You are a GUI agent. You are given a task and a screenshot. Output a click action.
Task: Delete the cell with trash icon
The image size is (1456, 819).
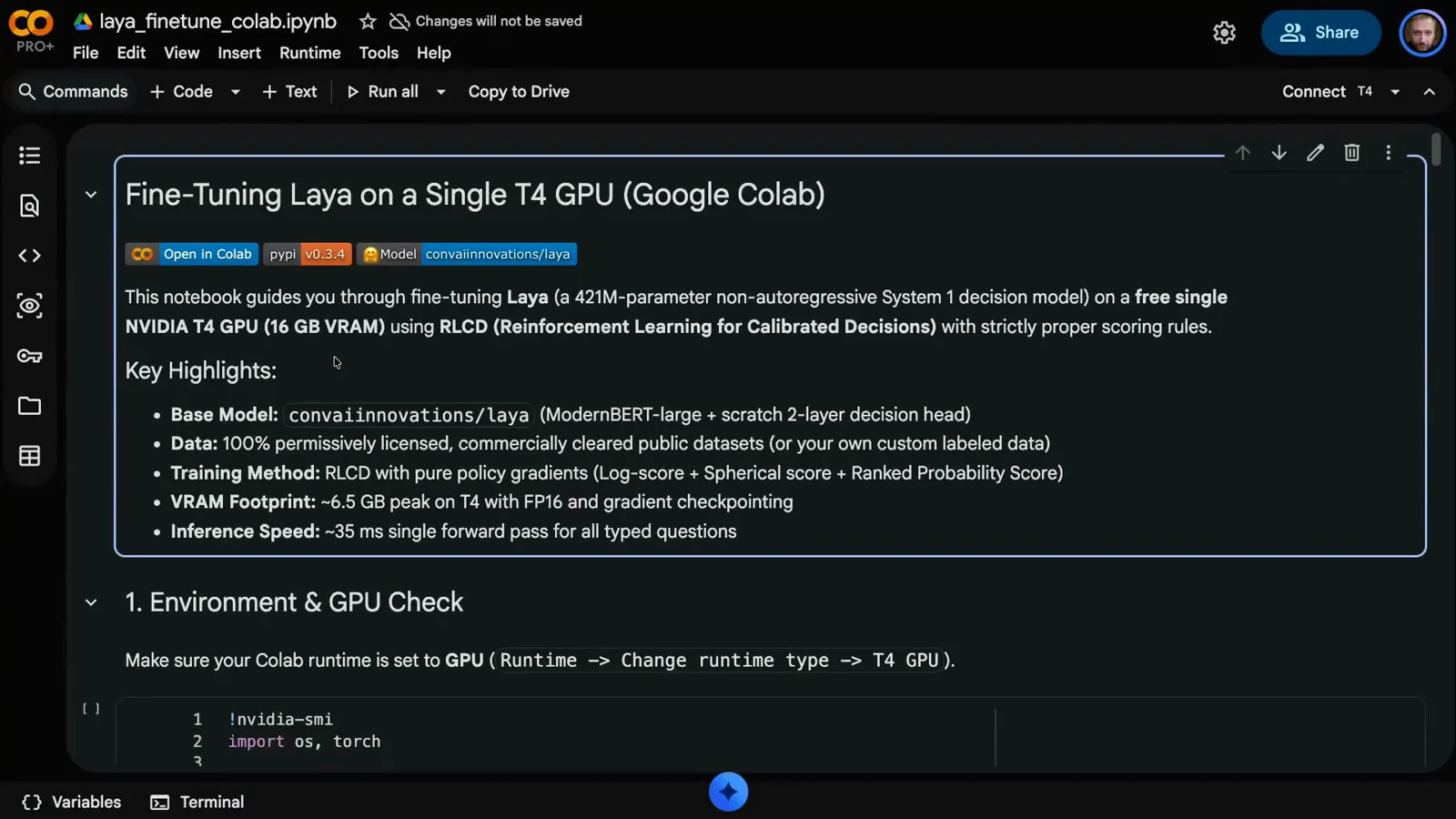pos(1351,153)
